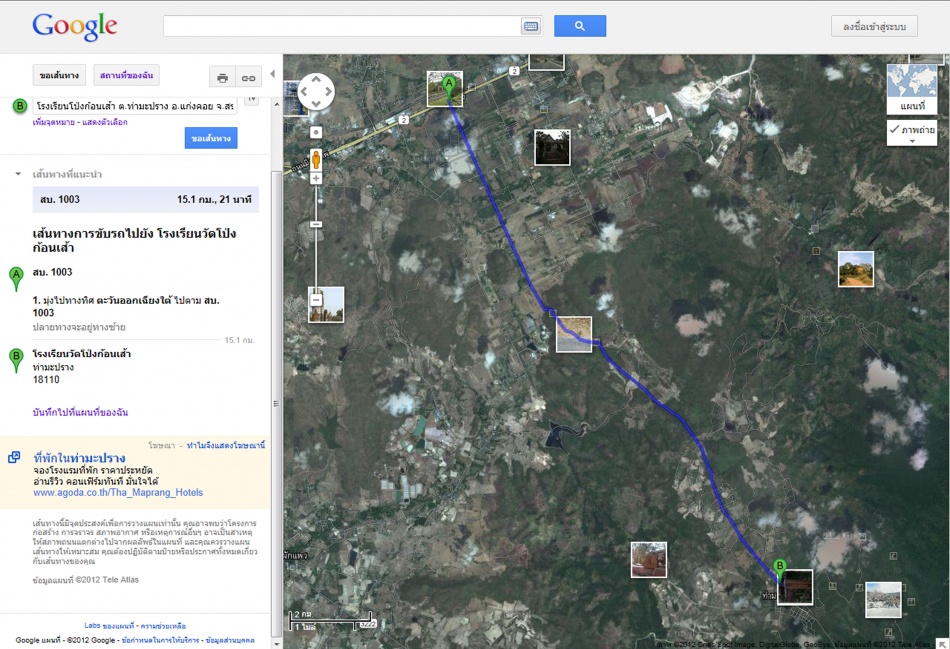
Task: Select the ขอเส้นทาง tab at top
Action: coord(59,76)
